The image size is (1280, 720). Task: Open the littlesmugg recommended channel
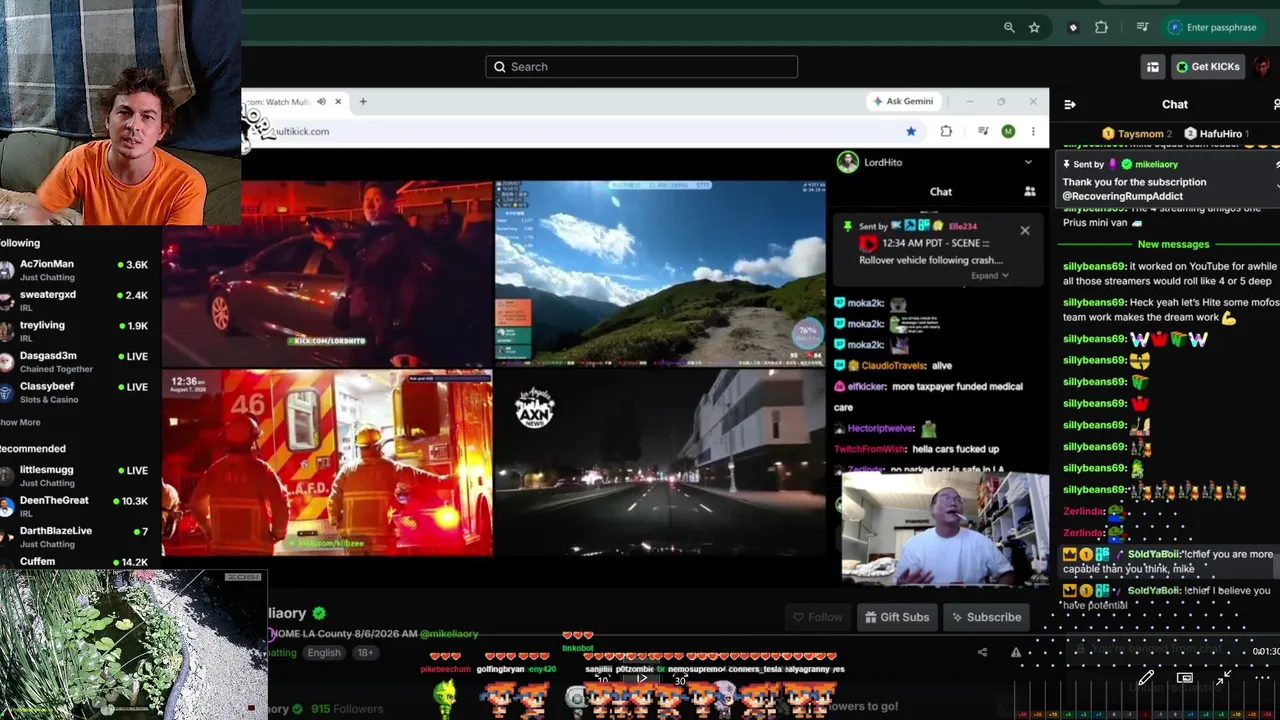point(75,476)
